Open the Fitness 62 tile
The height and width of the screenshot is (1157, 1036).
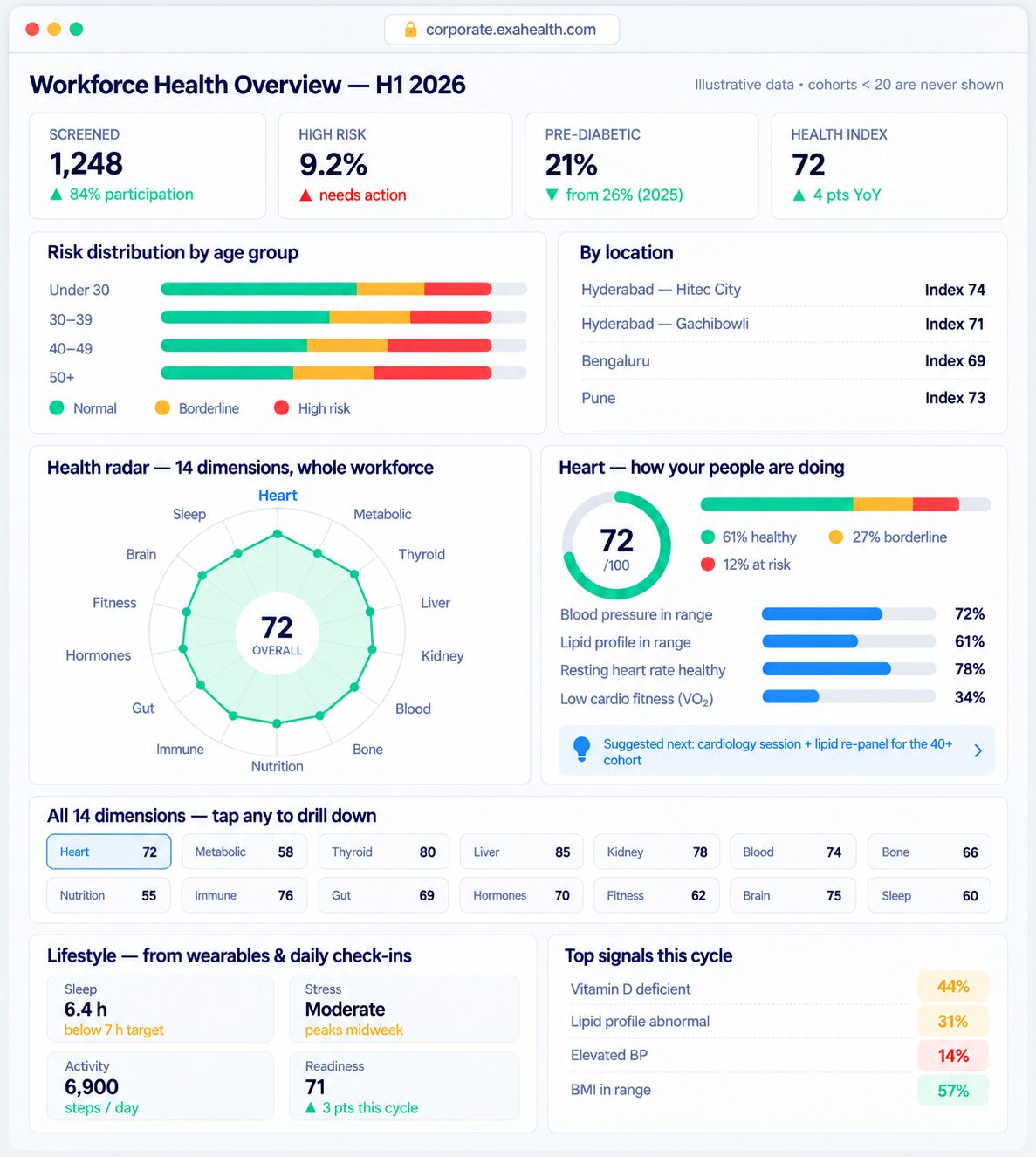click(x=657, y=895)
